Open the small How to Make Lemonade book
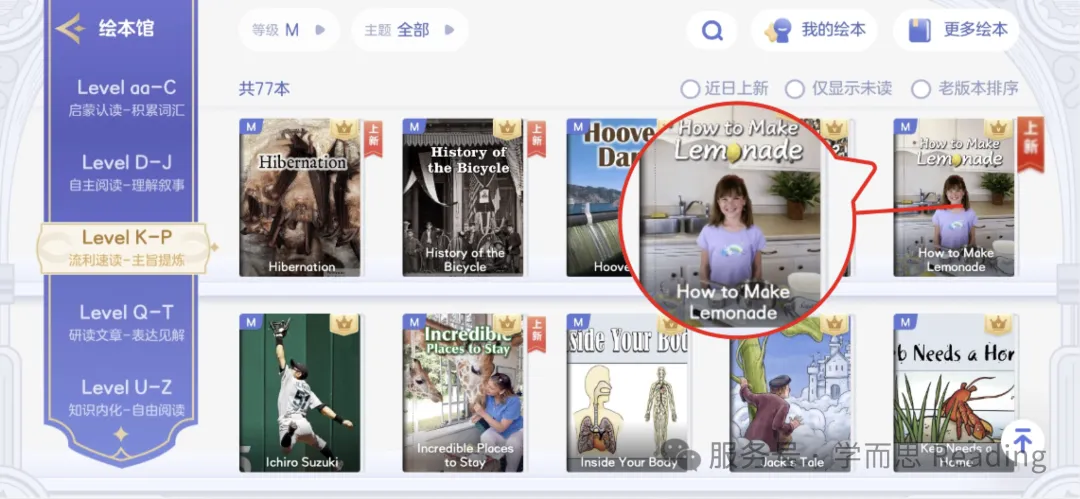Viewport: 1080px width, 499px height. tap(954, 198)
